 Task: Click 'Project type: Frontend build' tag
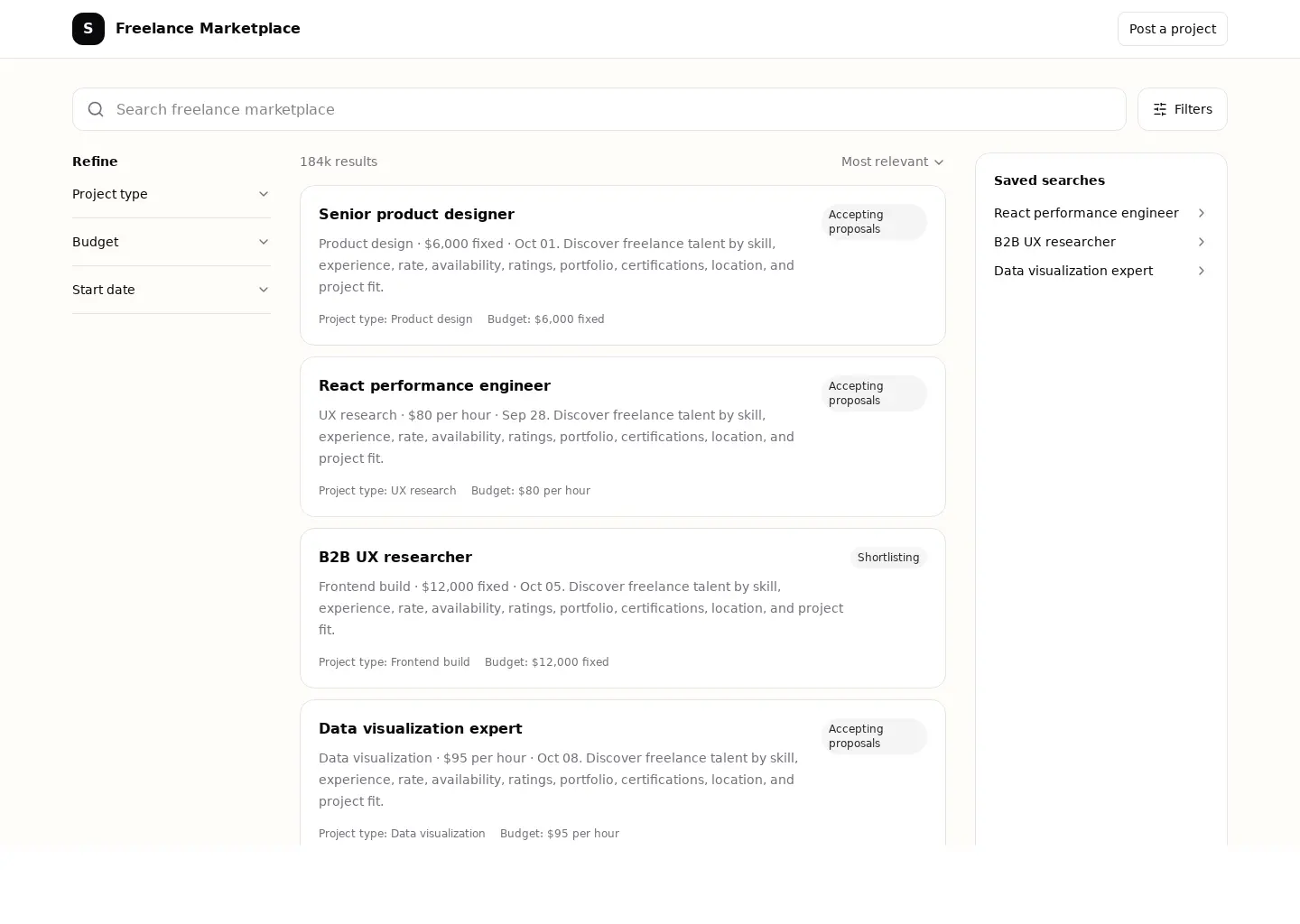point(395,662)
